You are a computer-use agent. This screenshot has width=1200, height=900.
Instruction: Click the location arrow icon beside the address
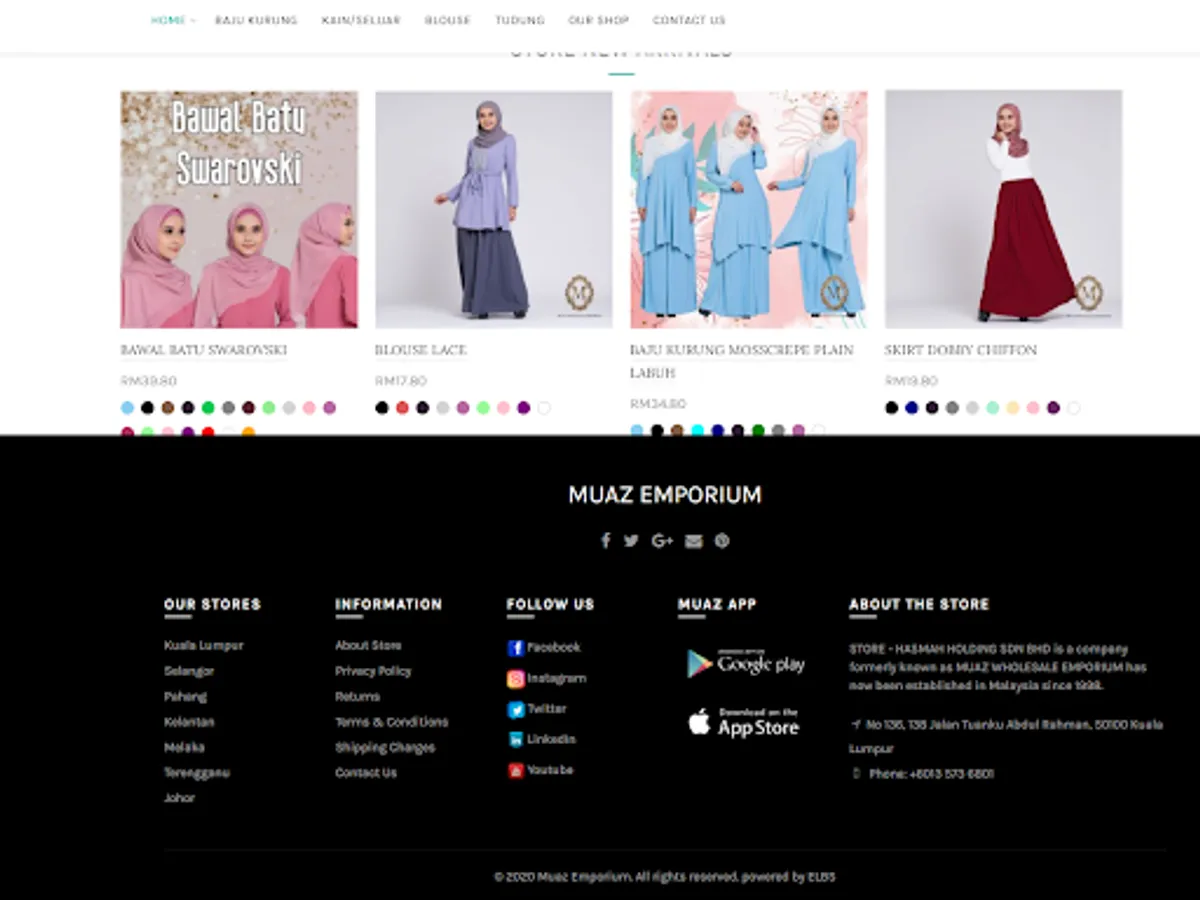click(x=856, y=724)
